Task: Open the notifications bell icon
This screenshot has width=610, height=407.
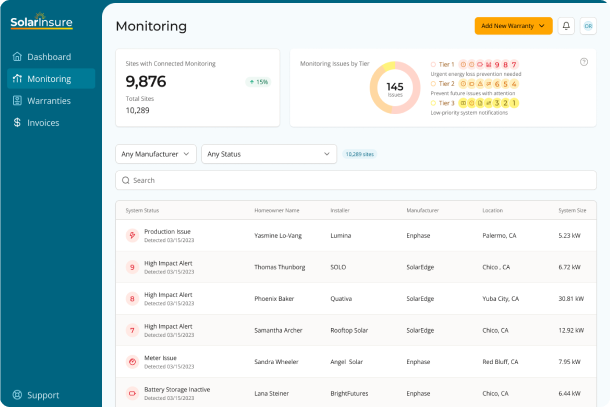Action: click(566, 26)
